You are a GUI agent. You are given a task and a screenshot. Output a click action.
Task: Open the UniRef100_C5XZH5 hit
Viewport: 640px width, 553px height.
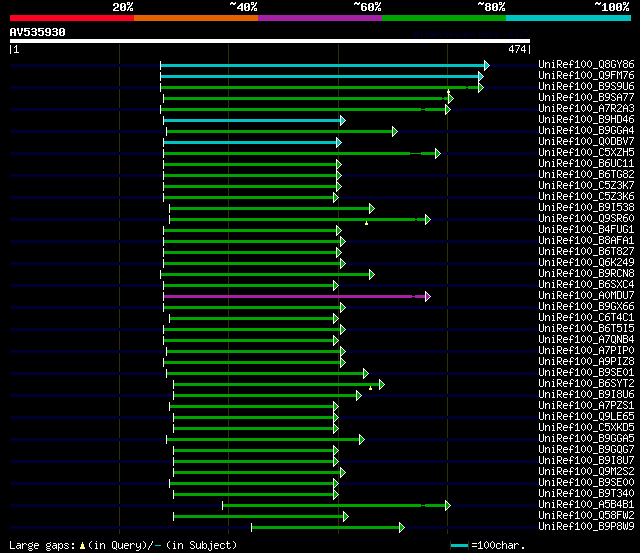coord(586,153)
